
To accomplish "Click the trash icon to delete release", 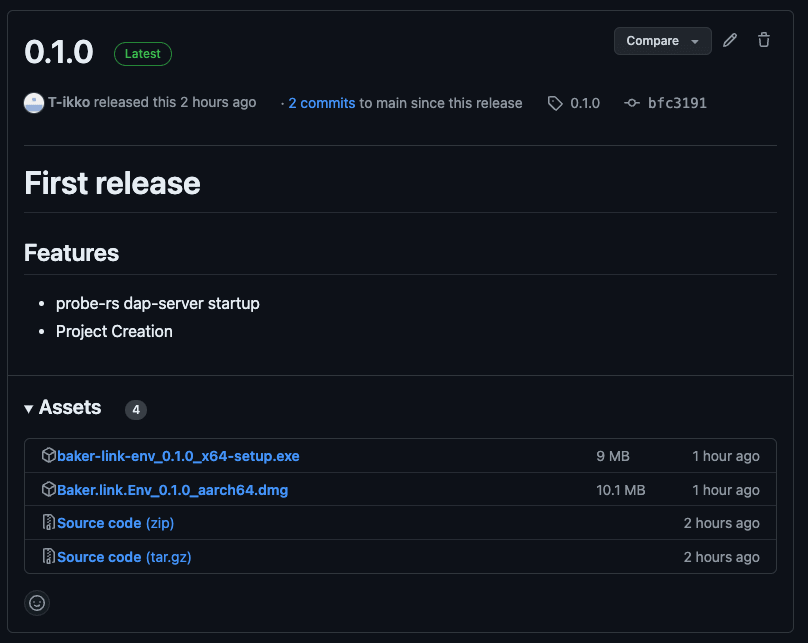I will [763, 40].
